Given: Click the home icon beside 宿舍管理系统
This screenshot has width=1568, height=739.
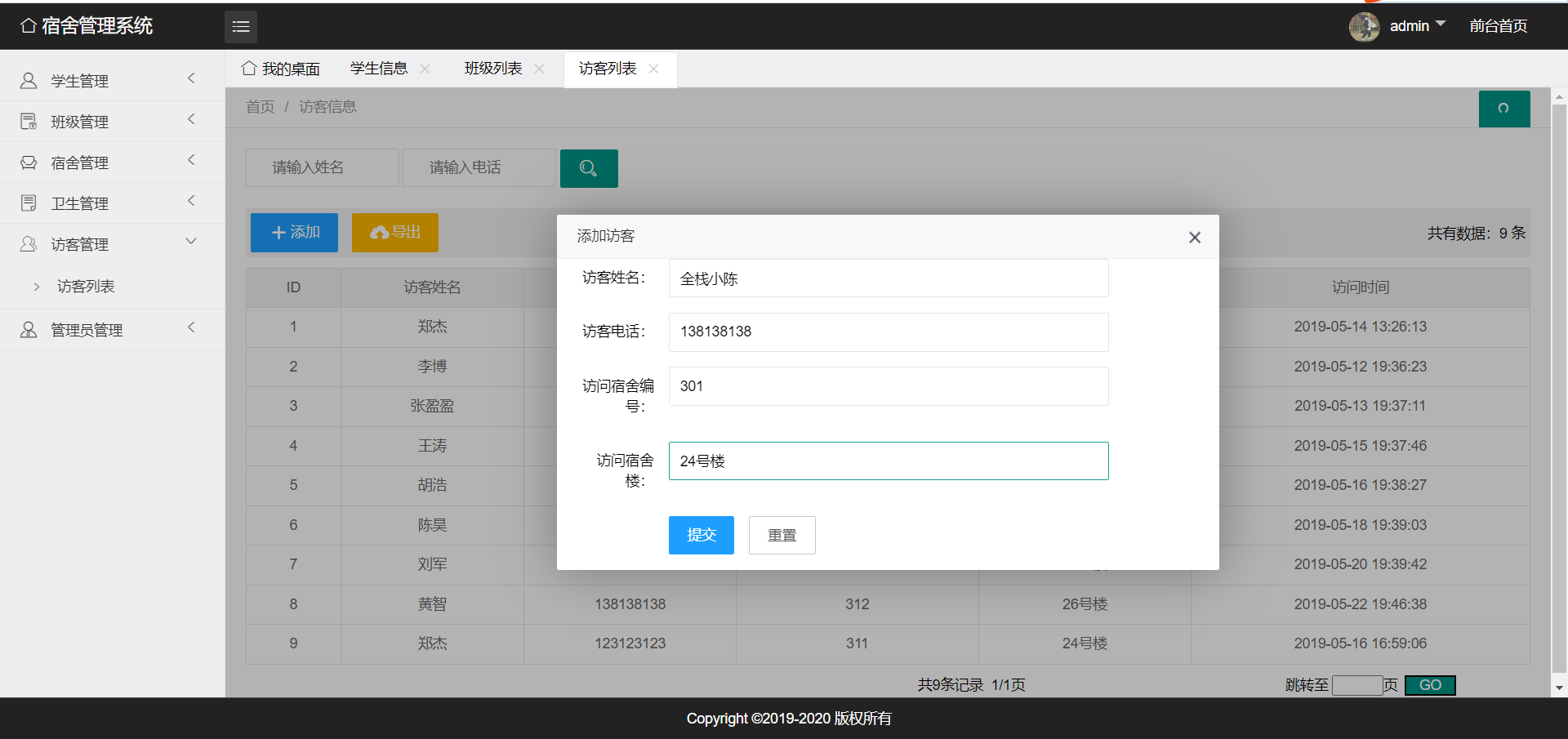Looking at the screenshot, I should pyautogui.click(x=29, y=26).
